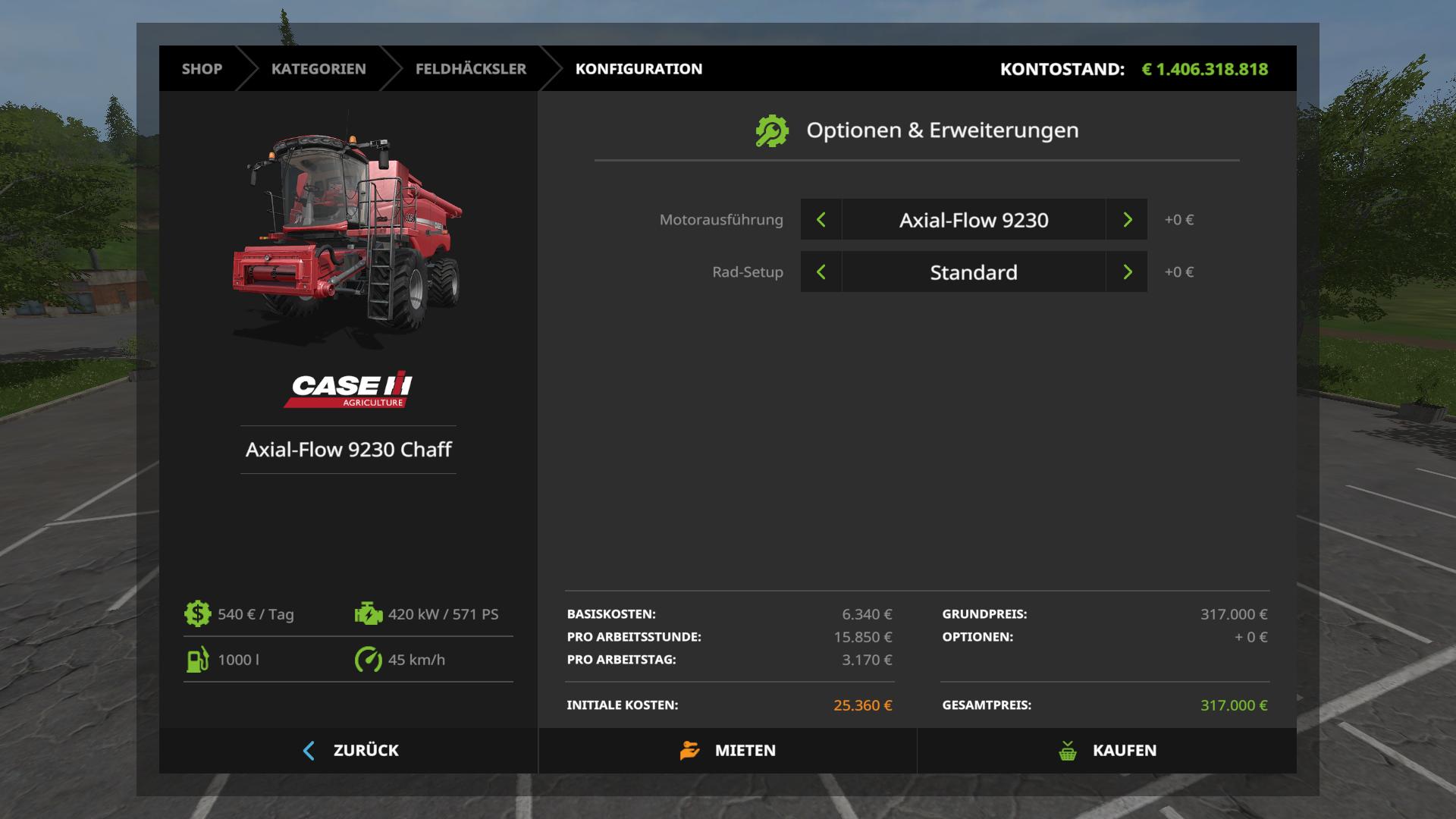Click the speedometer max speed icon
This screenshot has width=1456, height=819.
point(369,659)
